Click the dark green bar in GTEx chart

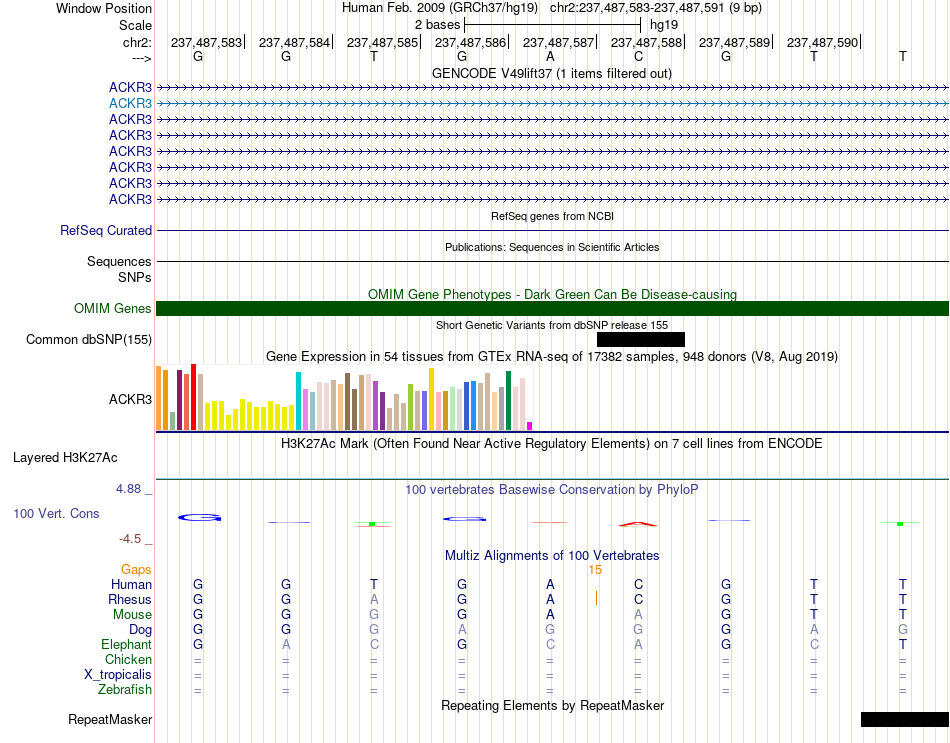coord(509,401)
